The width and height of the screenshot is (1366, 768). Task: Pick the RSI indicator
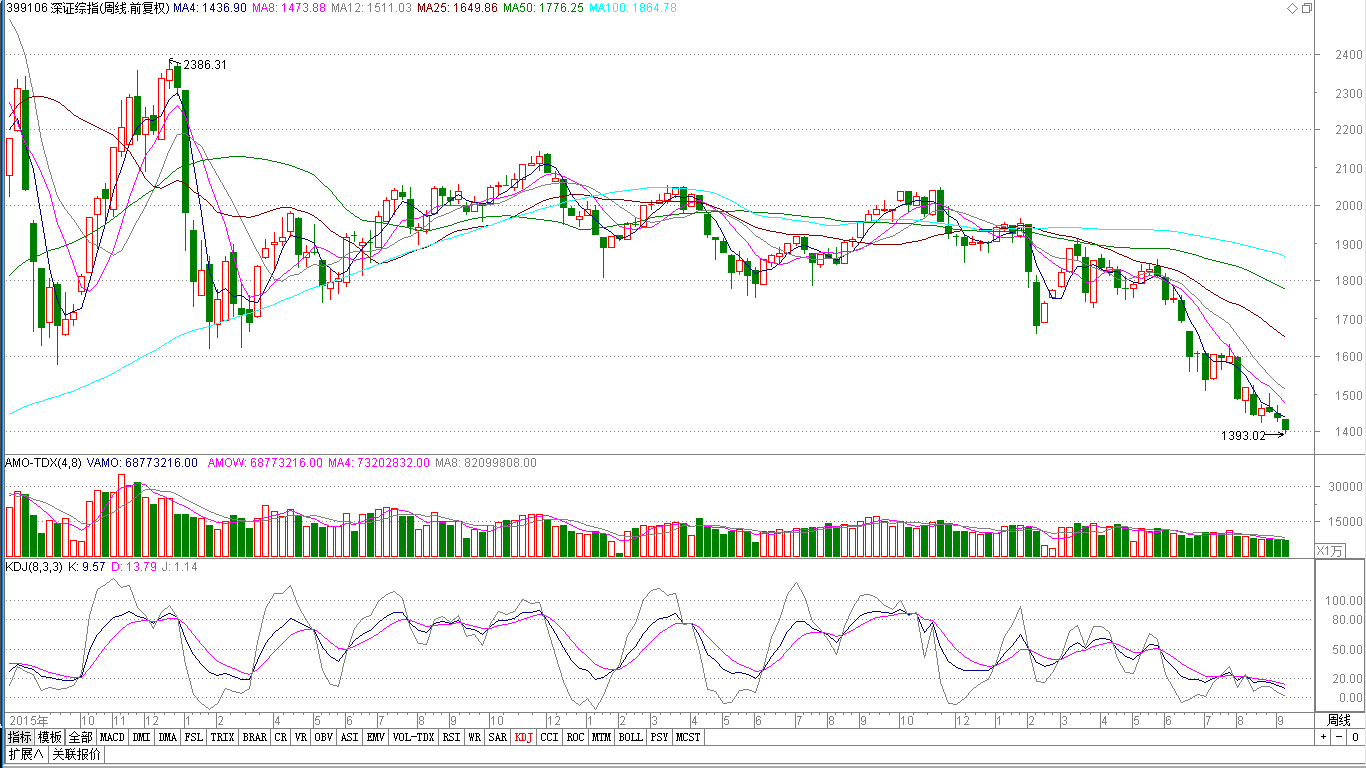pyautogui.click(x=451, y=737)
